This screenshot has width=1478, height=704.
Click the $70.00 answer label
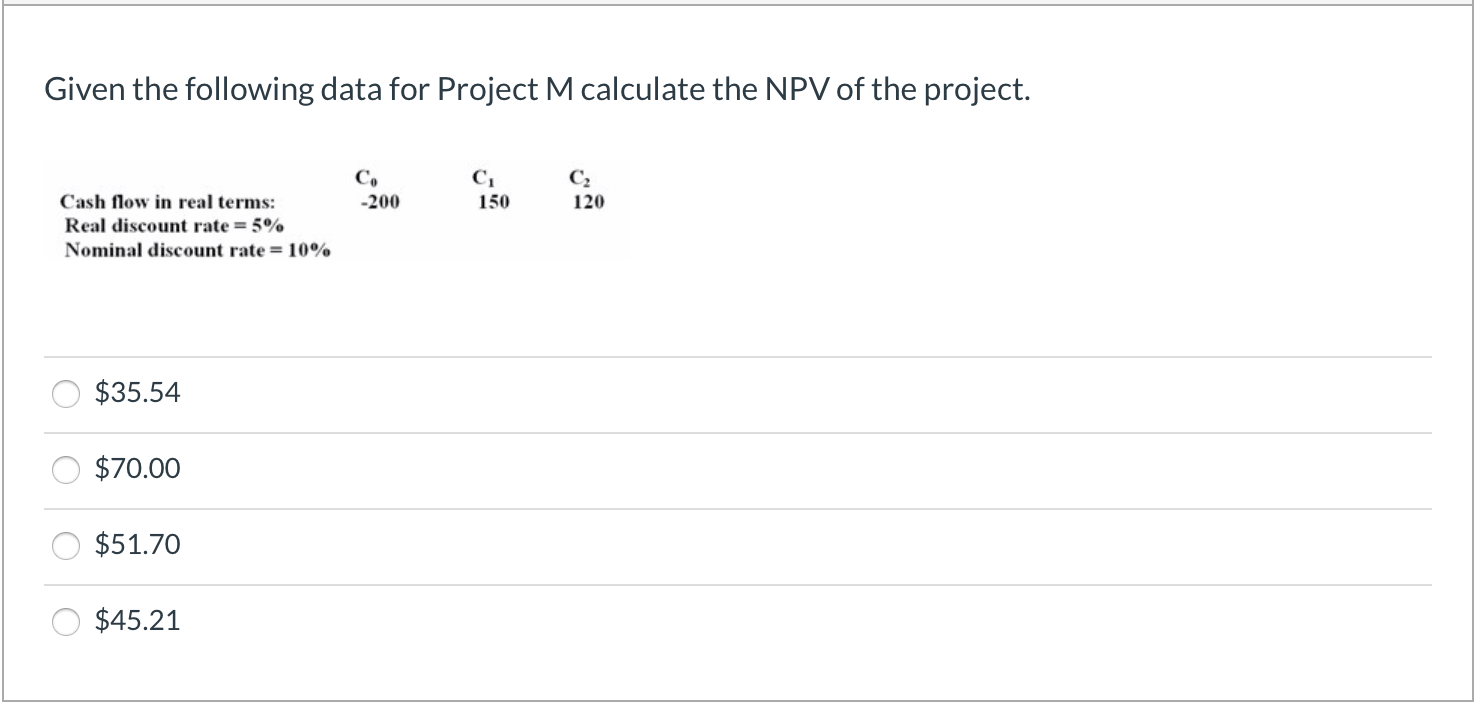[x=137, y=468]
